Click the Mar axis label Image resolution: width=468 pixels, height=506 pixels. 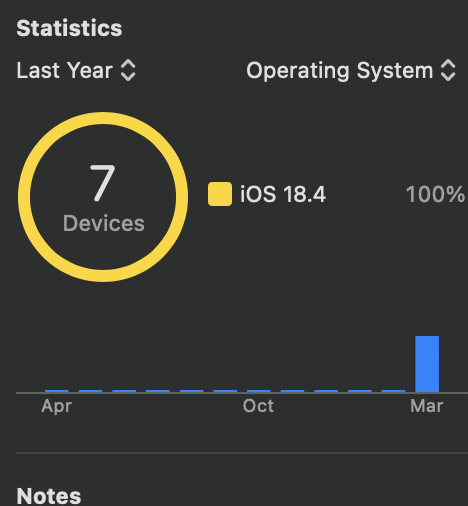427,406
